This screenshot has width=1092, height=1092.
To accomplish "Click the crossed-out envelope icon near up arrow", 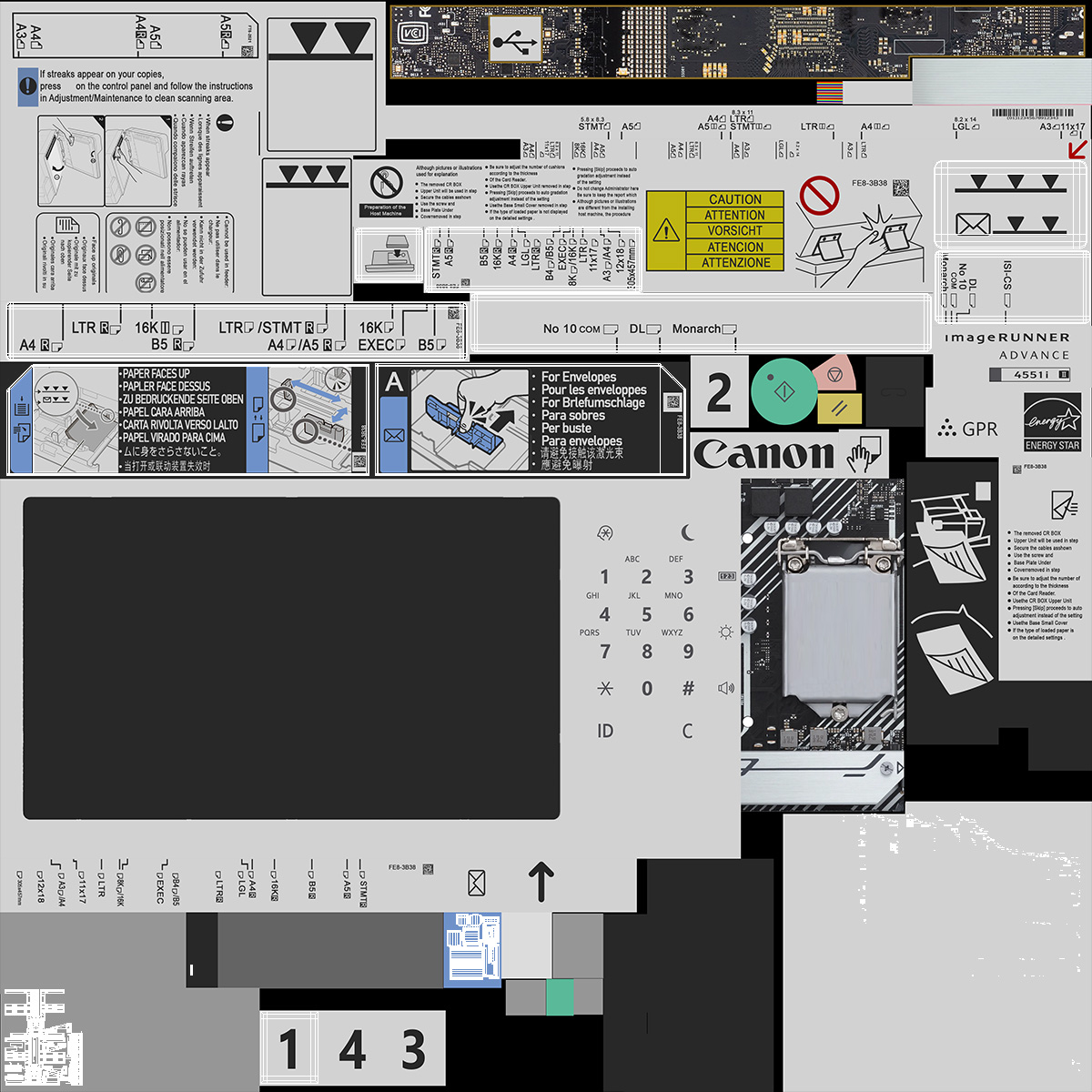I will click(476, 882).
